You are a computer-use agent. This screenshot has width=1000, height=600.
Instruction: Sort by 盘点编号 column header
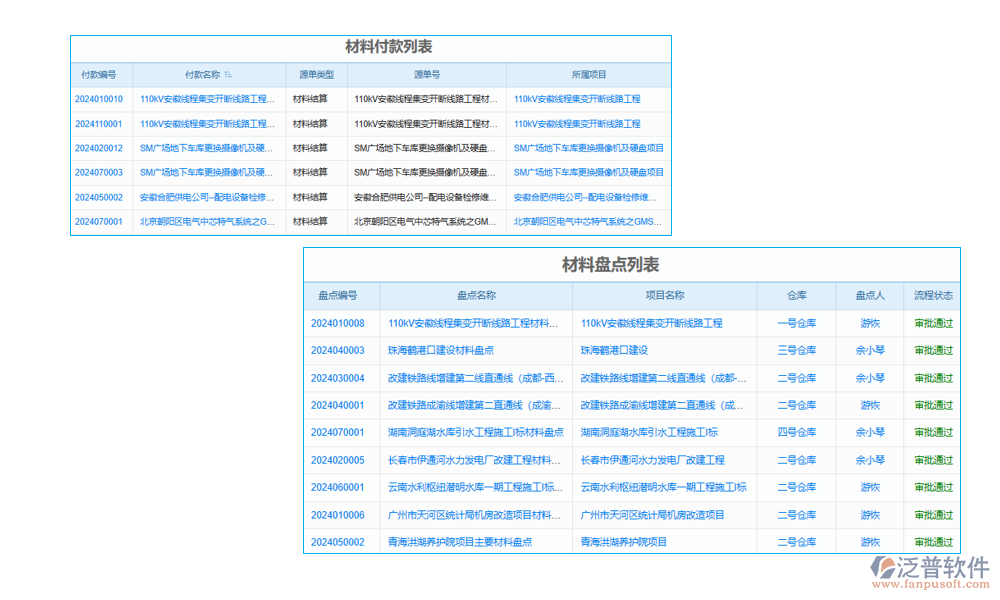pos(340,295)
